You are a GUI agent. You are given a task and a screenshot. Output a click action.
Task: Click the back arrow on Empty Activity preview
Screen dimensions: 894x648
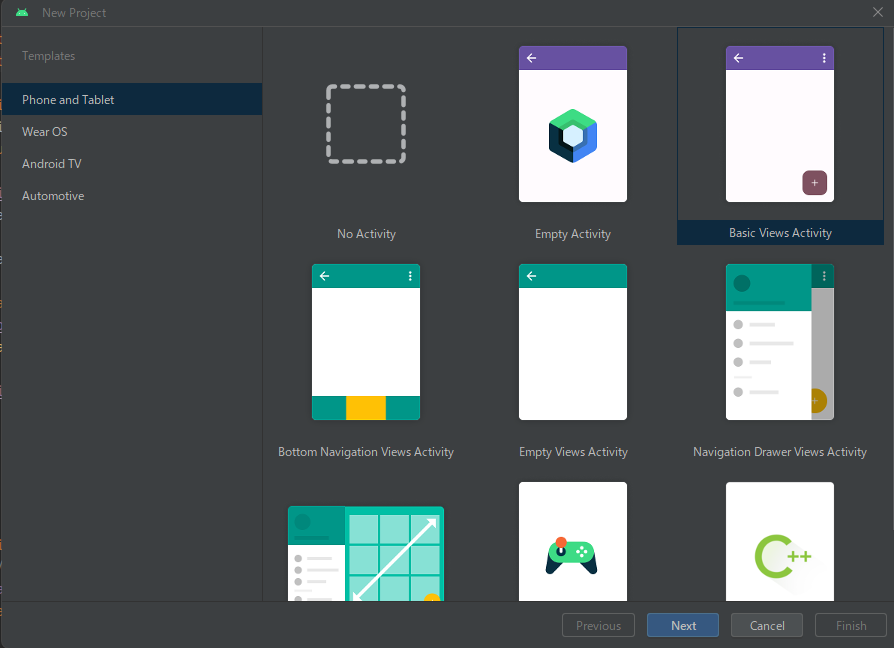(531, 57)
